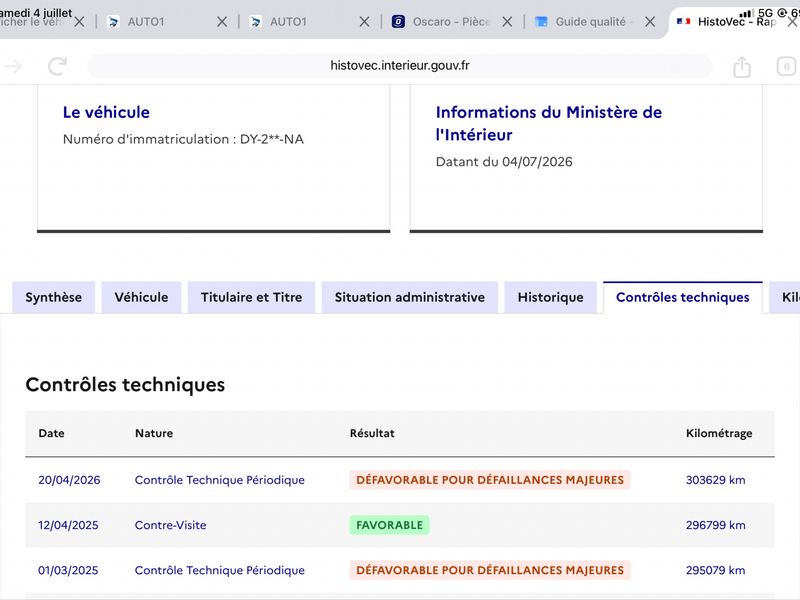Click the DÉFAVORABLE badge for 20/04/2026
Image resolution: width=800 pixels, height=600 pixels.
pyautogui.click(x=490, y=480)
